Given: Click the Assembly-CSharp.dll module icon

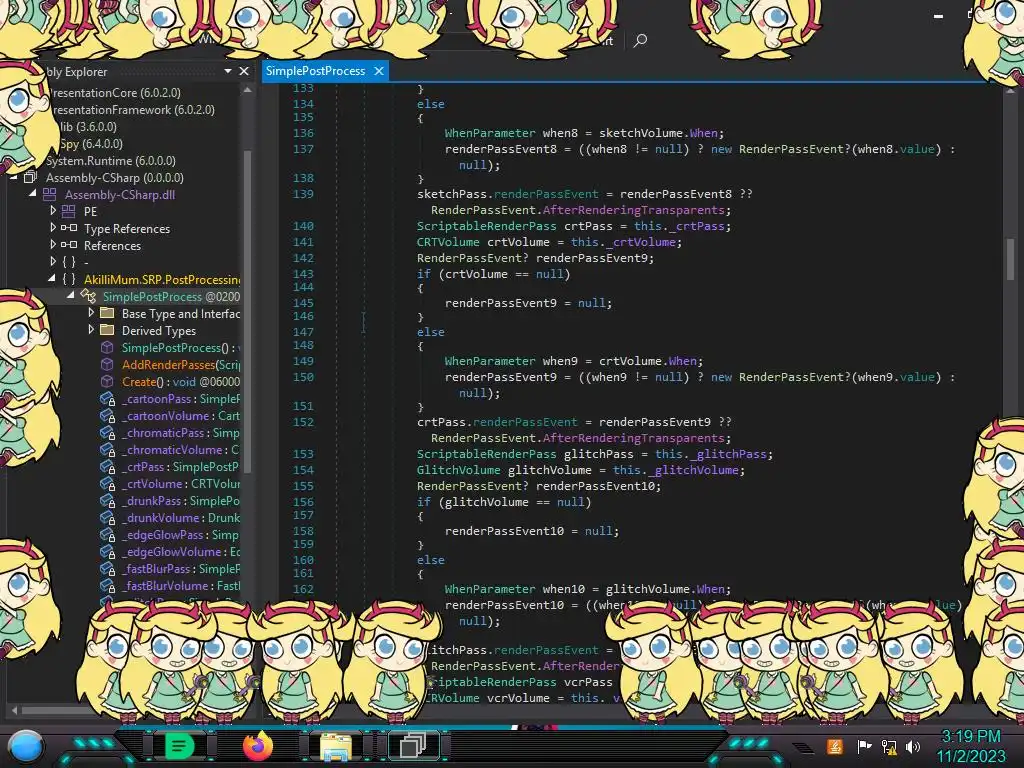Looking at the screenshot, I should (50, 194).
